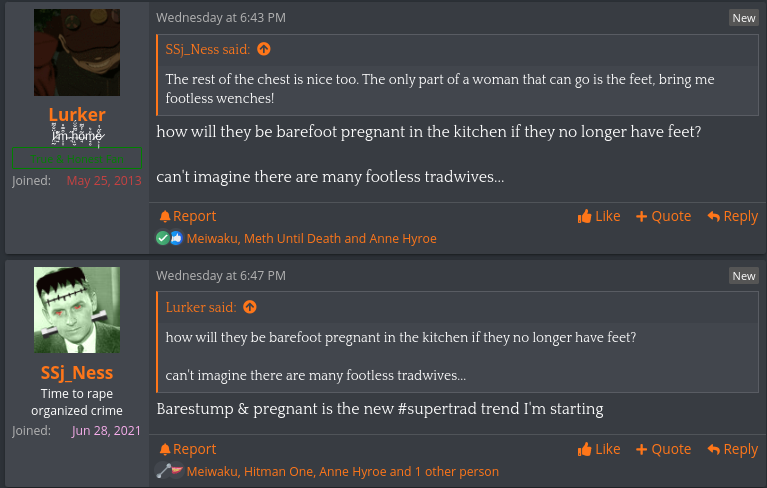Click the reaction icons under SSj_Ness's post
Image resolution: width=767 pixels, height=488 pixels.
(169, 471)
